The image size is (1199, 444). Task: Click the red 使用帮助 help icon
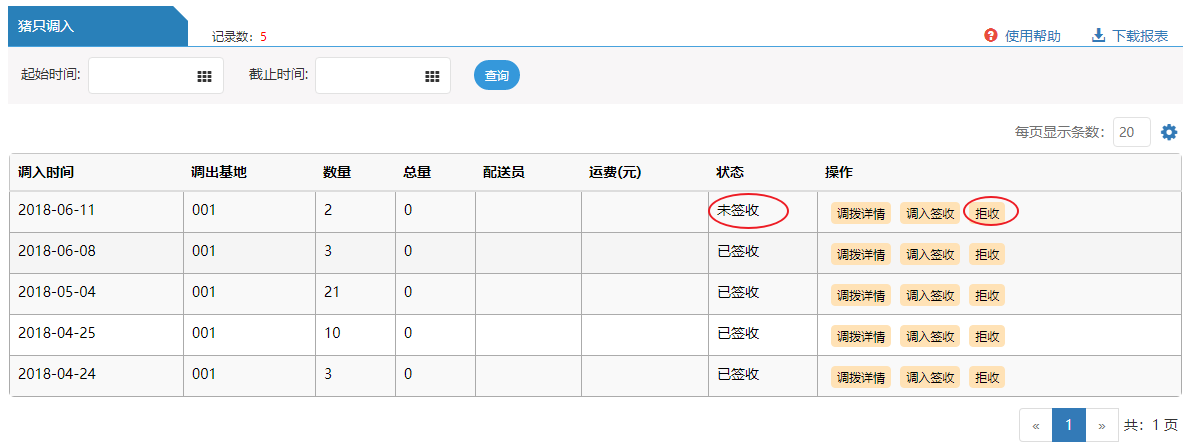[991, 35]
